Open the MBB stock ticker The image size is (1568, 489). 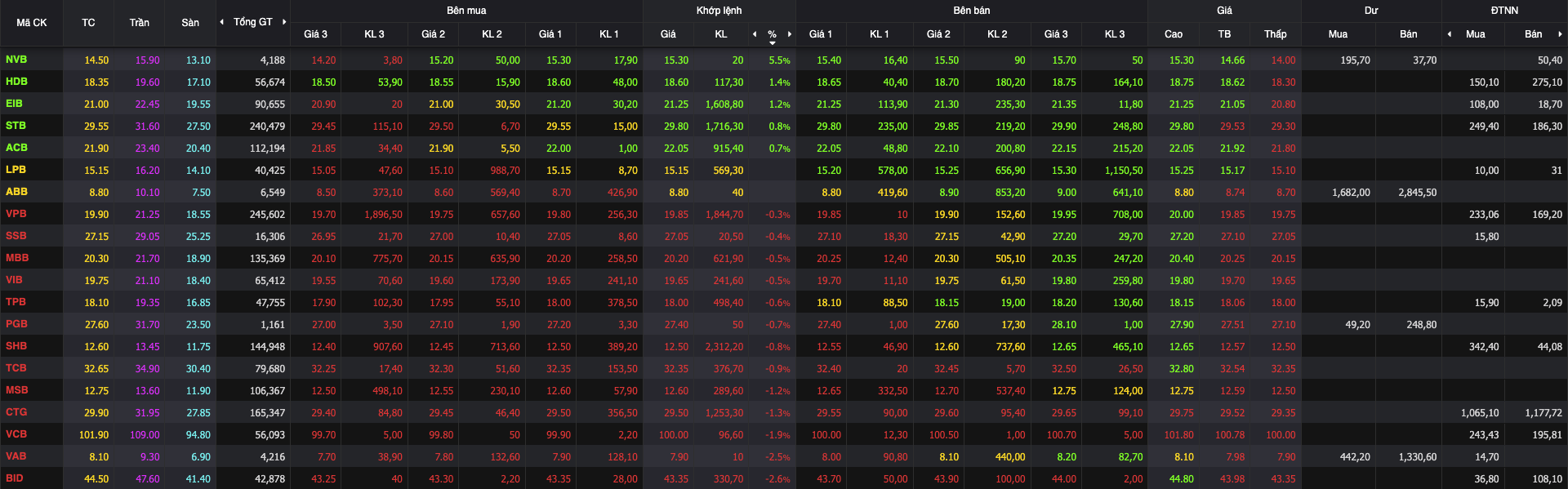(17, 258)
